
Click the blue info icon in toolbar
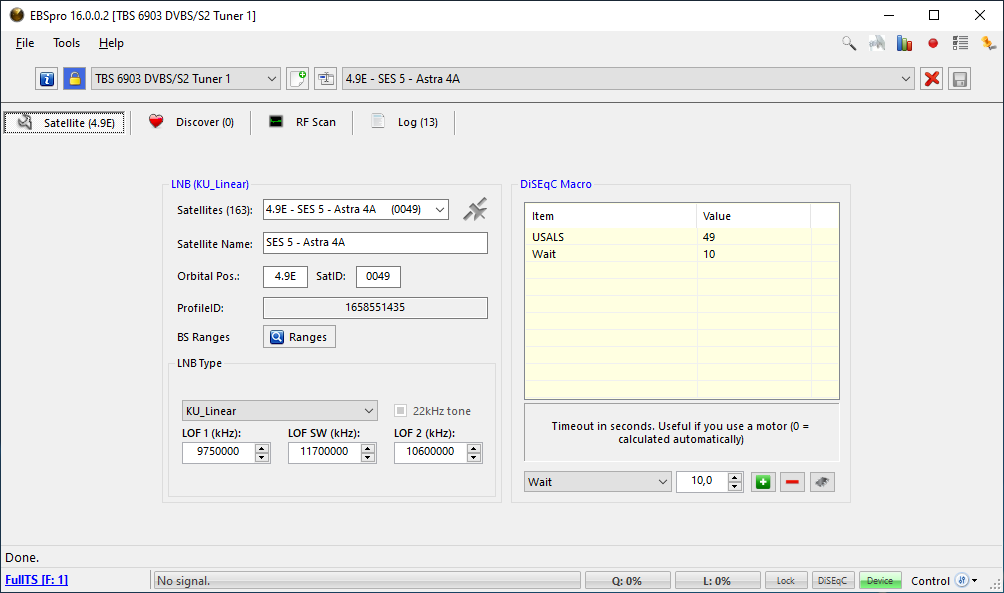46,79
